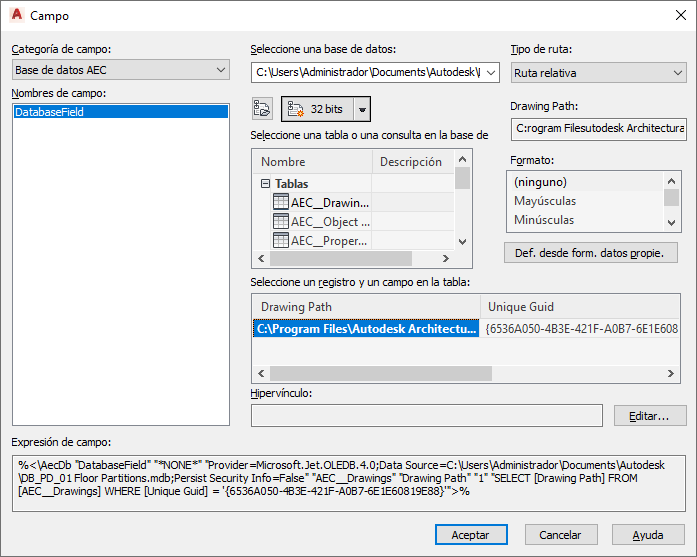Click the database file browse icon
This screenshot has width=697, height=557.
coord(261,109)
